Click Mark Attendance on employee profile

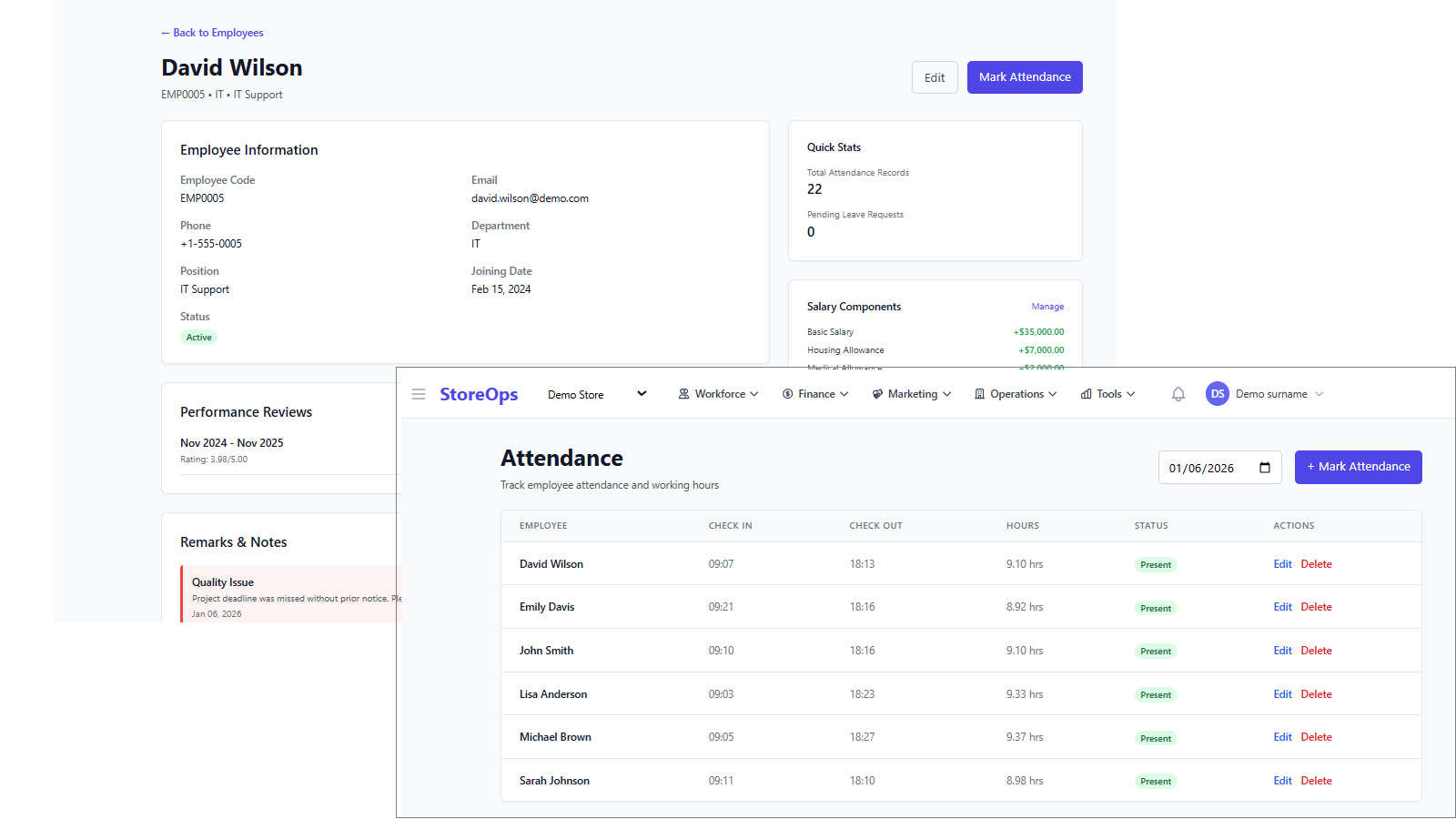point(1025,77)
